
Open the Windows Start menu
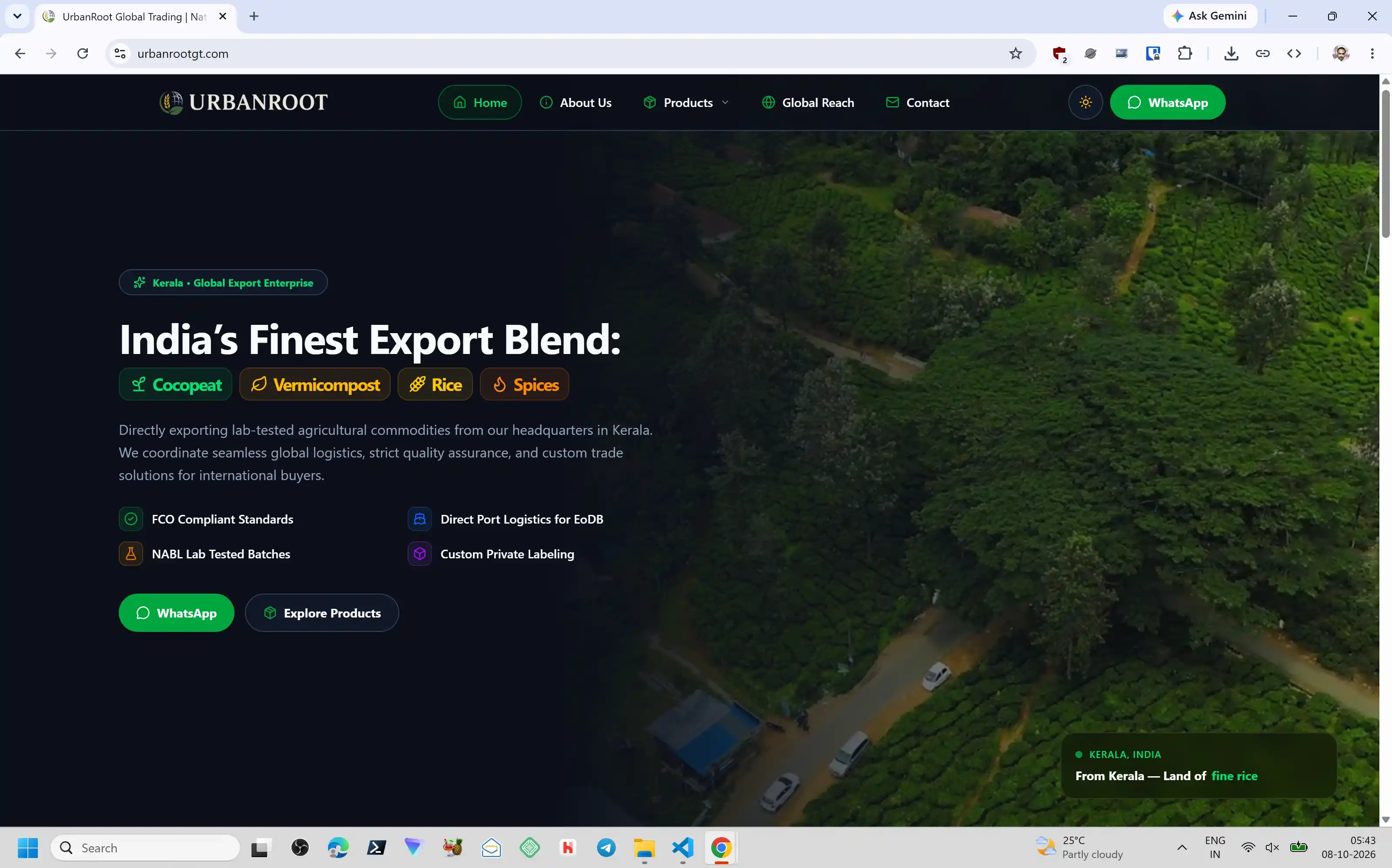pos(27,848)
